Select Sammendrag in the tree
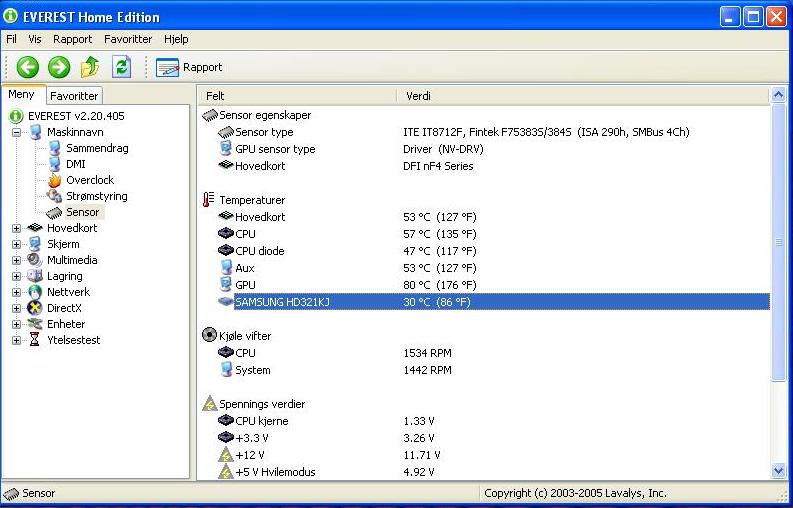 coord(97,148)
